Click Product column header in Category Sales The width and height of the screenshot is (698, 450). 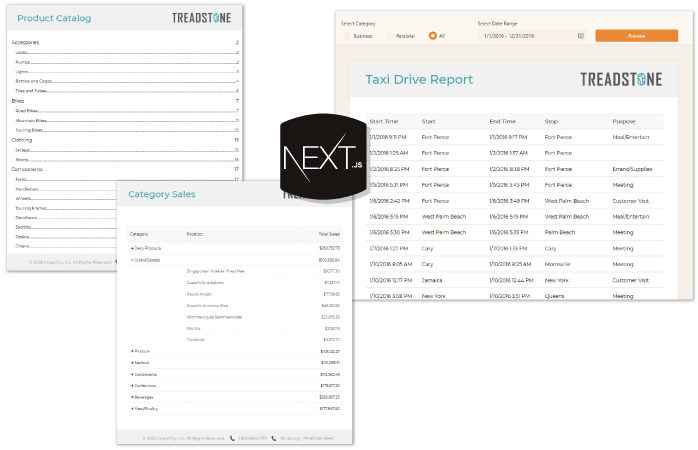(x=195, y=234)
